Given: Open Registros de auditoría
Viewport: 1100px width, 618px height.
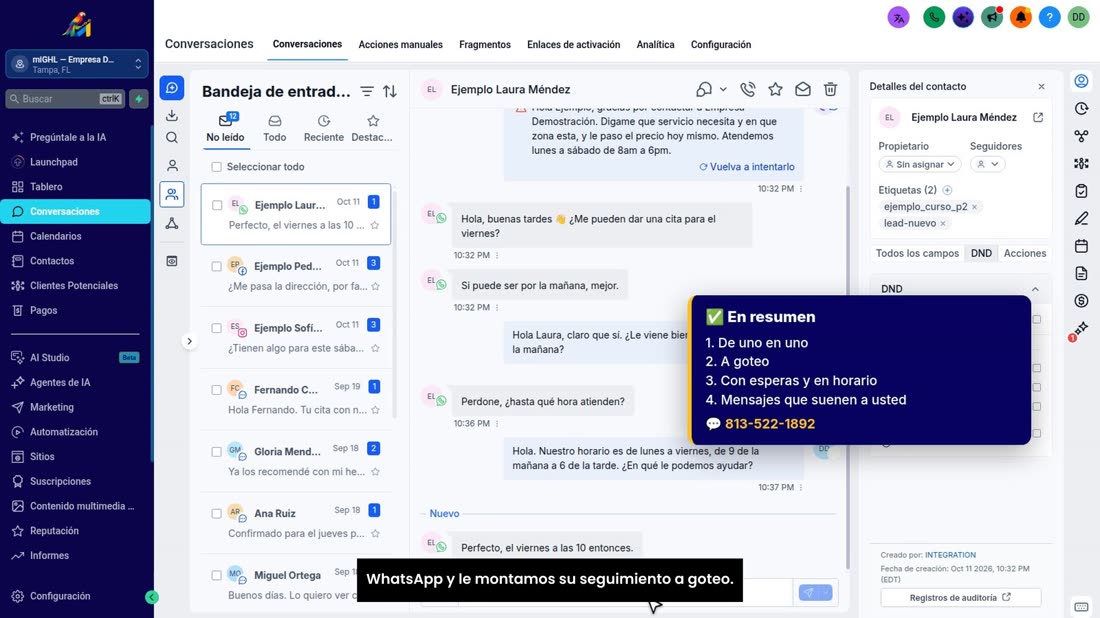Looking at the screenshot, I should 960,598.
